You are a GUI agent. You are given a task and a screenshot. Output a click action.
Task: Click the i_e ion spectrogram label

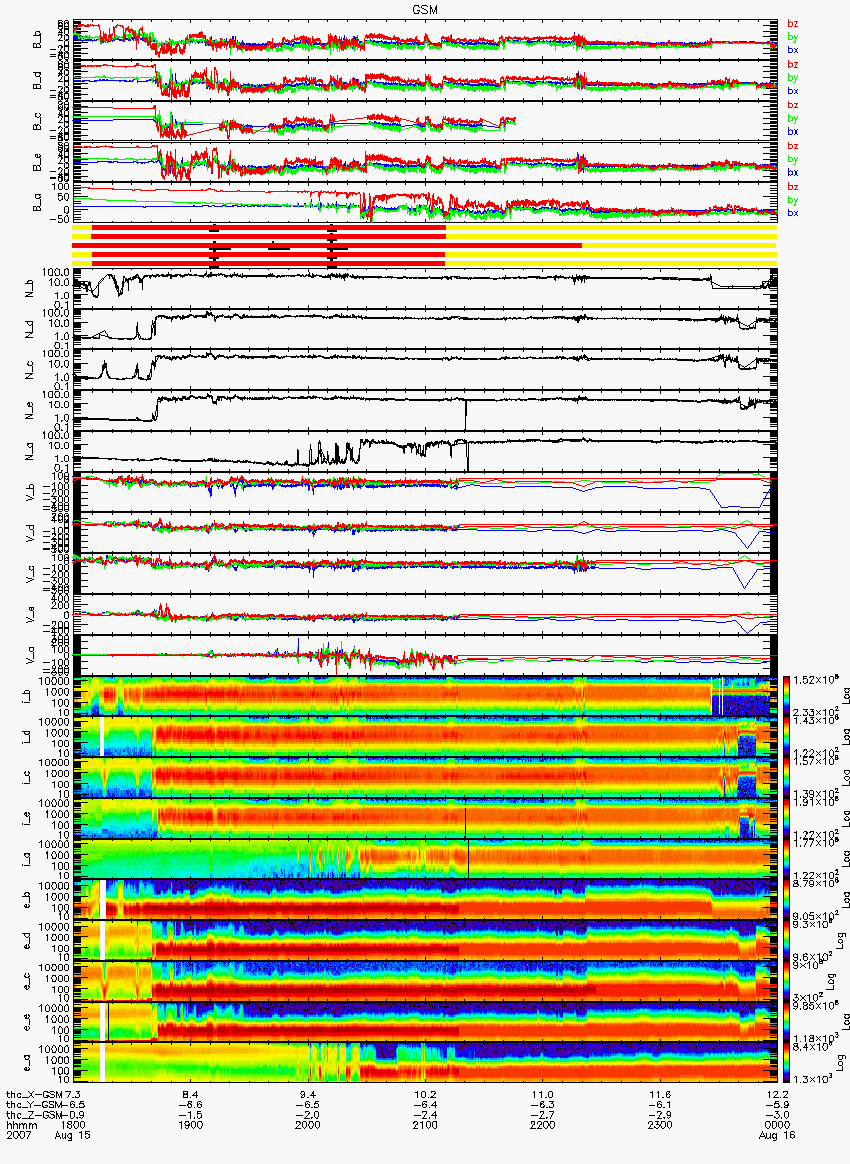coord(27,819)
